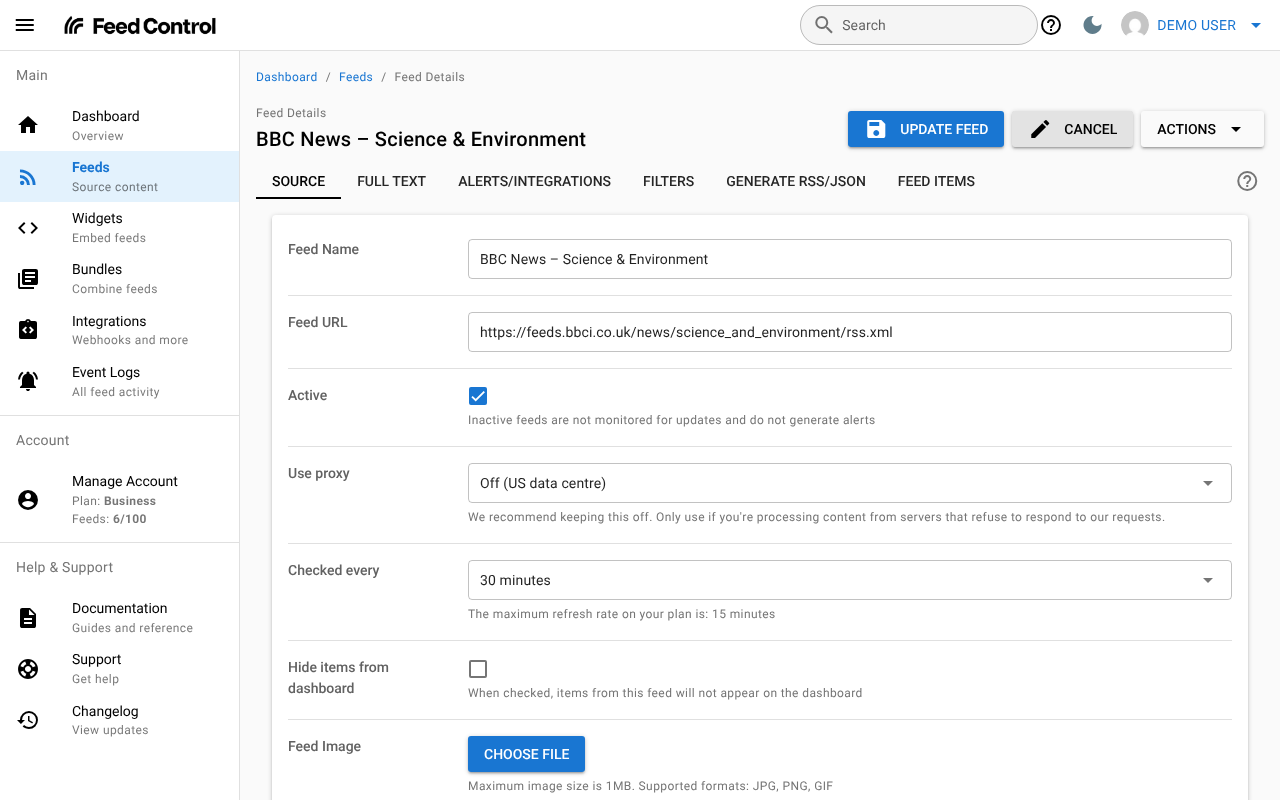This screenshot has height=800, width=1280.
Task: Switch to the Full Text tab
Action: (x=392, y=181)
